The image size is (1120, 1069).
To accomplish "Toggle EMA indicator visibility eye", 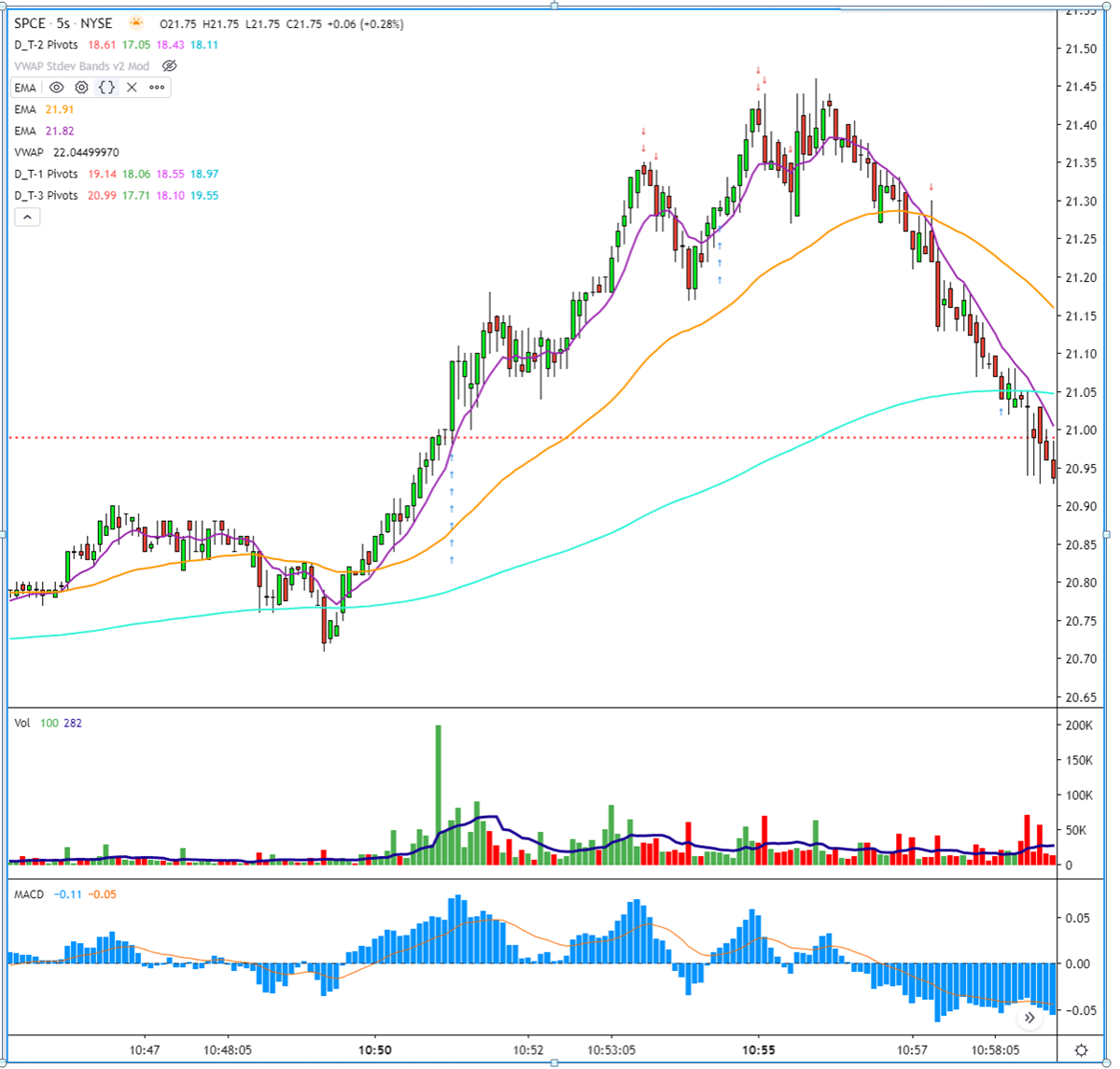I will (x=57, y=88).
